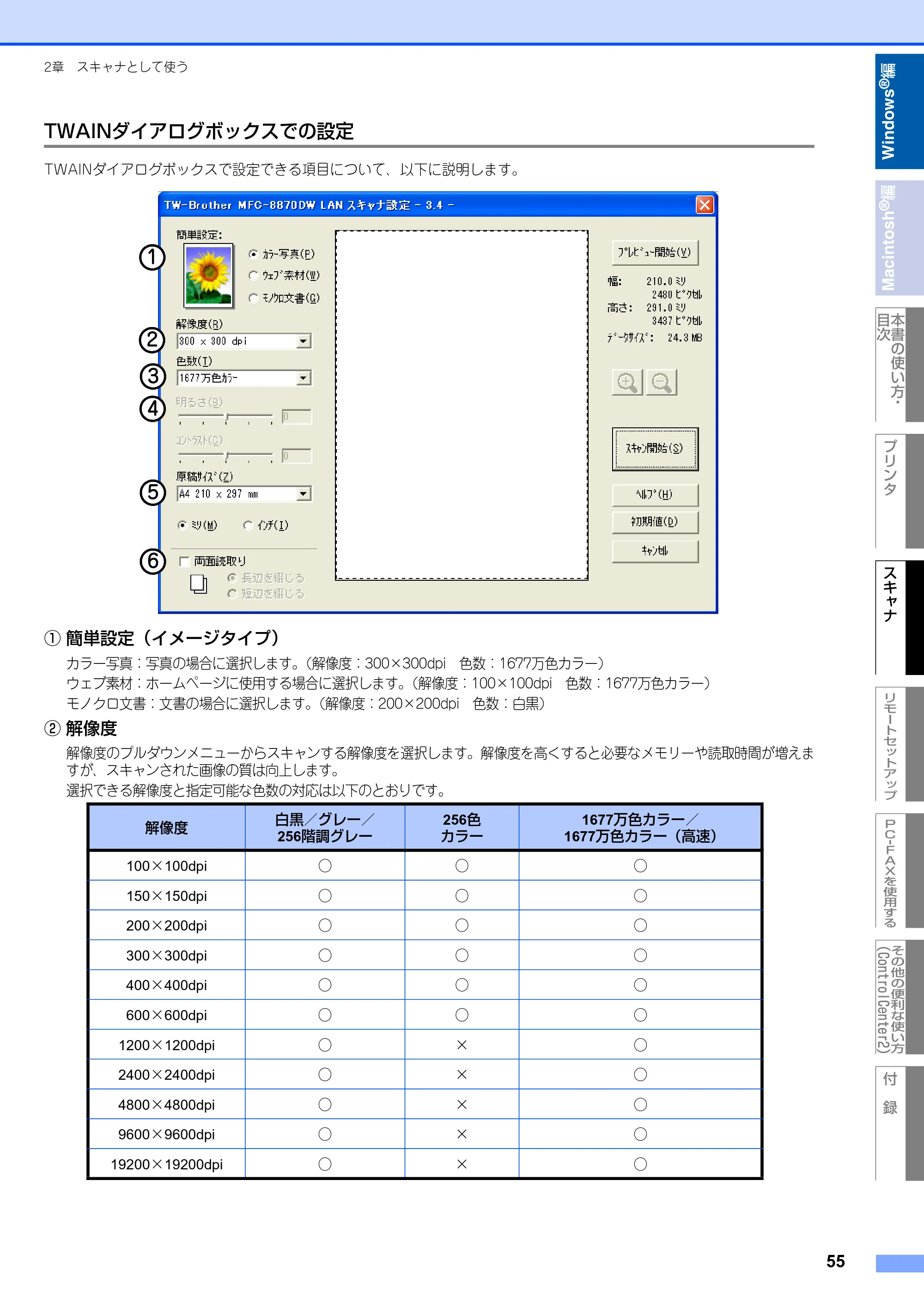Image resolution: width=924 pixels, height=1308 pixels.
Task: Click the スキャン開始(S) button
Action: coord(655,449)
